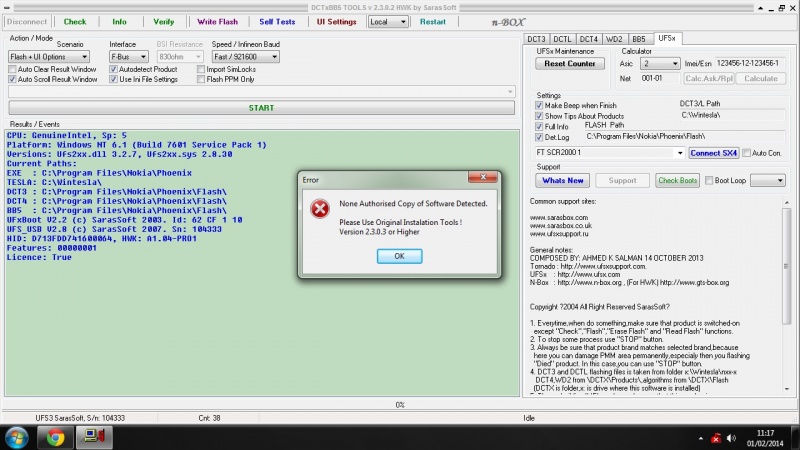Launch Google Chrome from the taskbar

(55, 438)
